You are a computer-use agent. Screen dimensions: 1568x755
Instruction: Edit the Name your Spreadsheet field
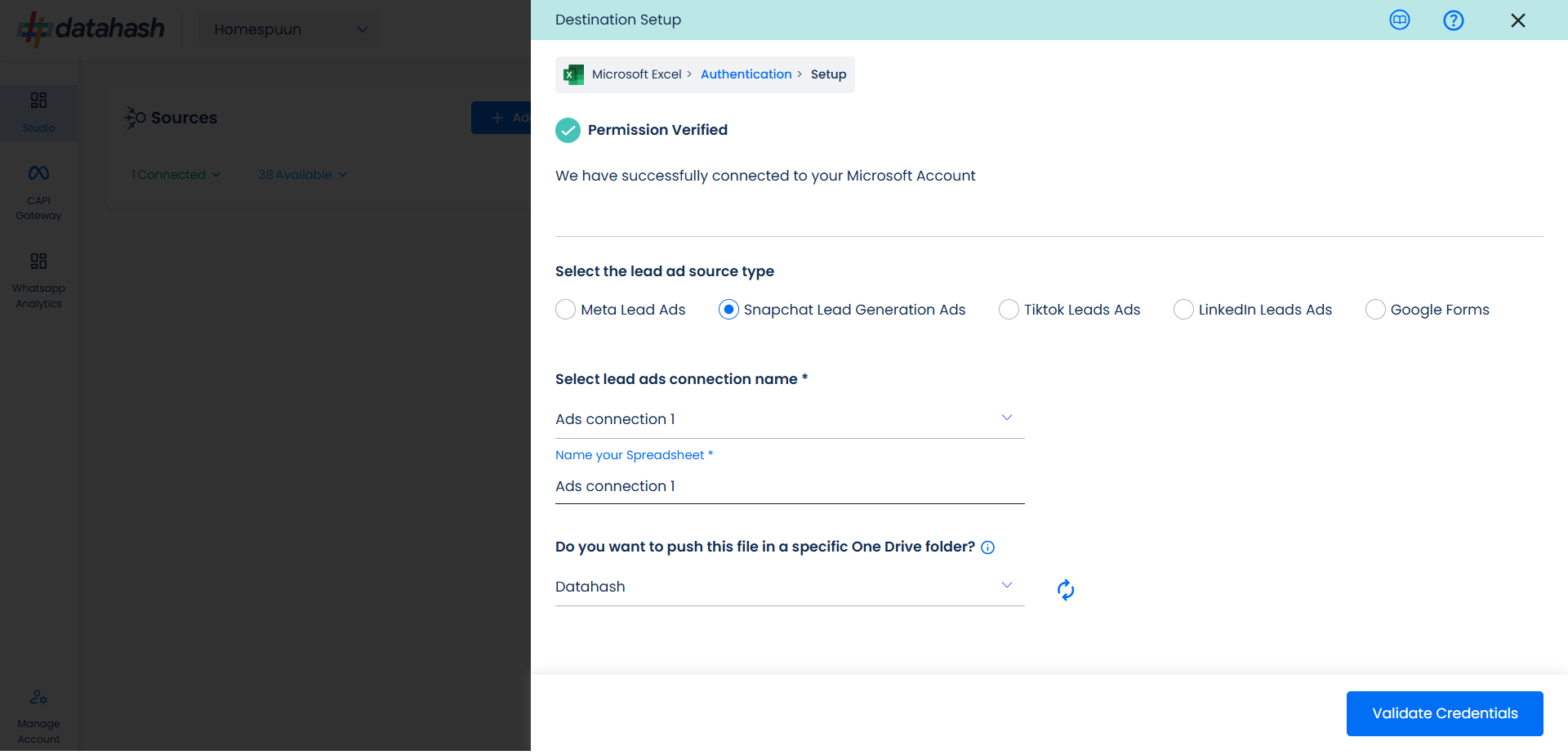790,486
